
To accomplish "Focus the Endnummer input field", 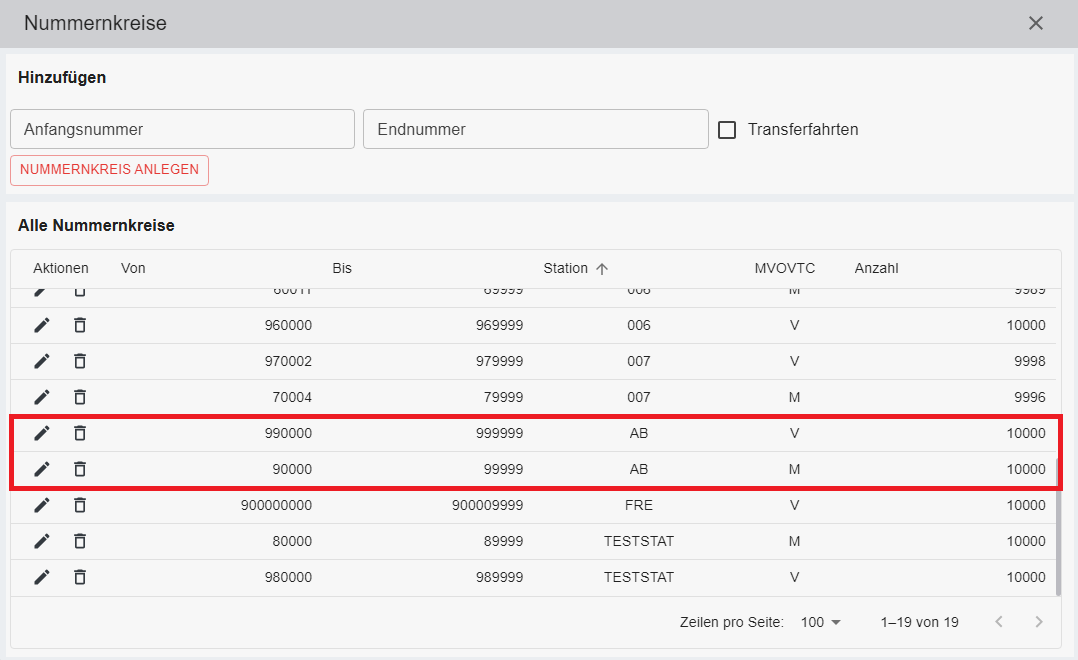I will 535,130.
